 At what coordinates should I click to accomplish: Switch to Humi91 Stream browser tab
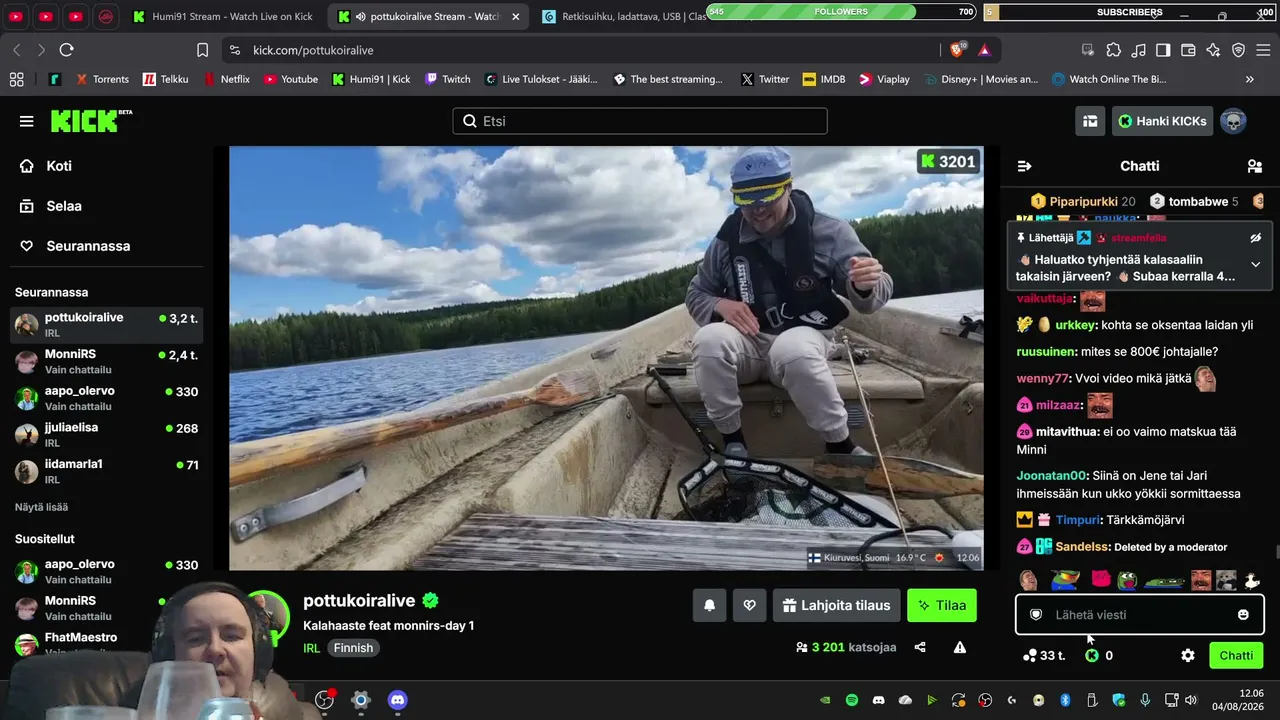click(222, 16)
